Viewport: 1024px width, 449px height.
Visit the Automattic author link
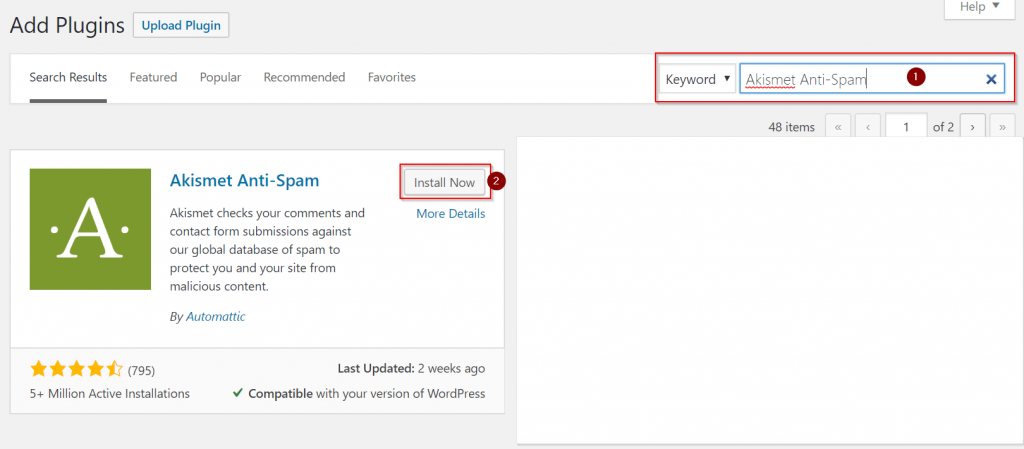(216, 317)
